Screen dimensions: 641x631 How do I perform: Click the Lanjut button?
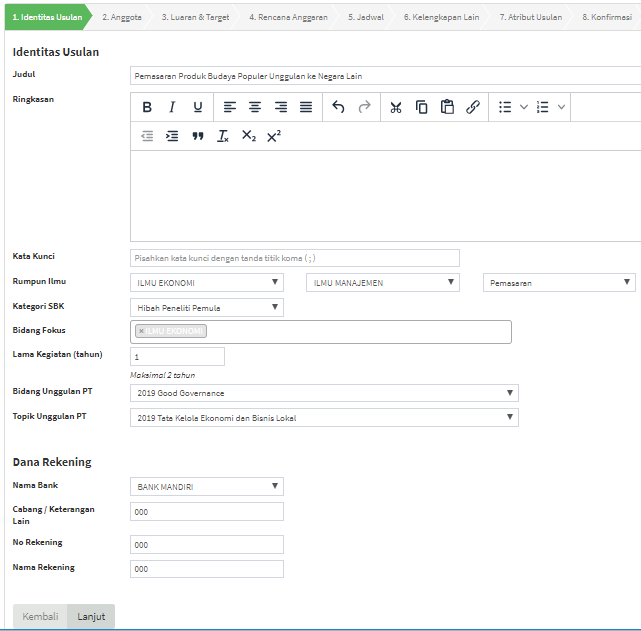pos(91,616)
